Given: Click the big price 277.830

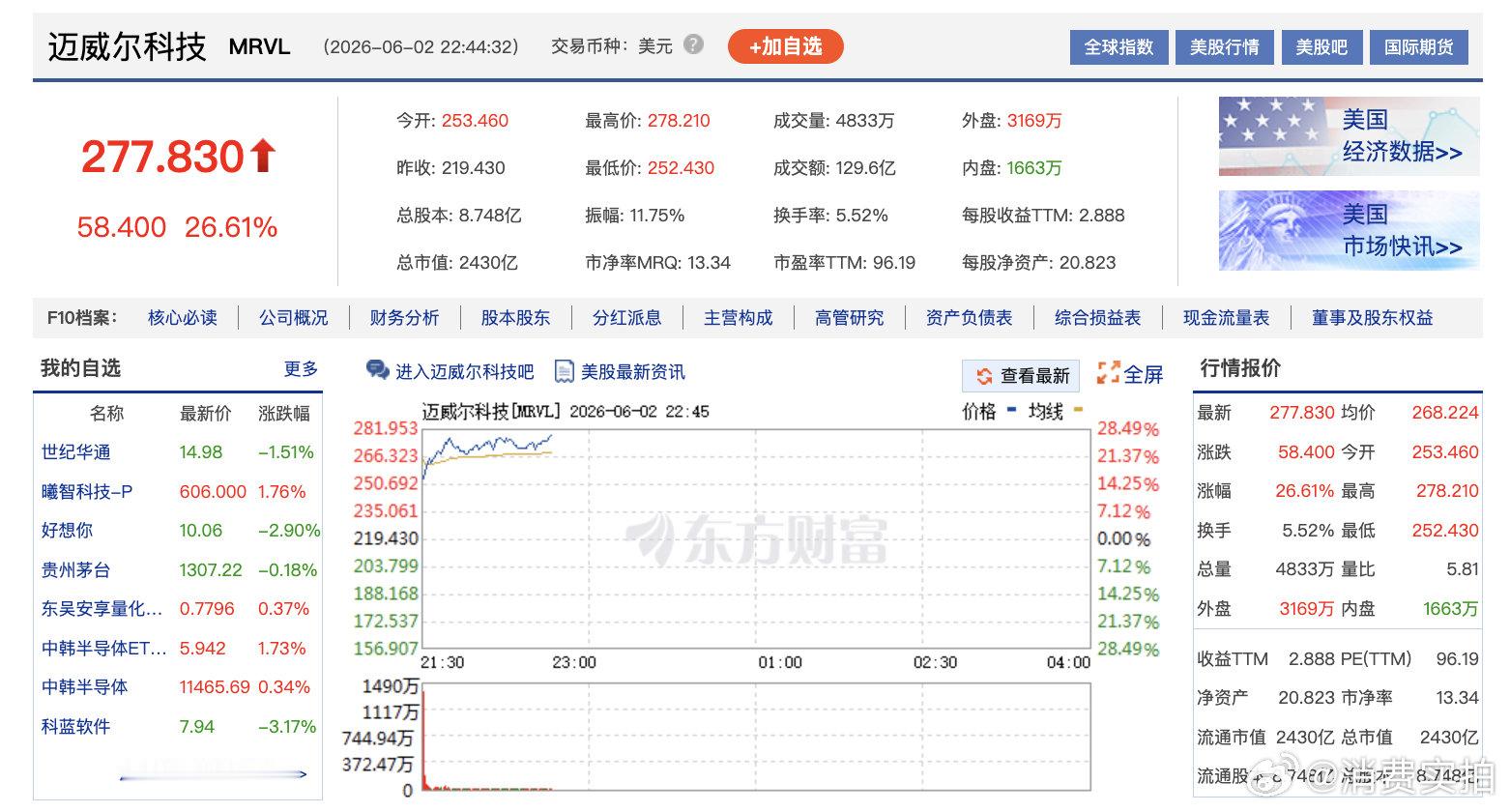Looking at the screenshot, I should click(162, 157).
